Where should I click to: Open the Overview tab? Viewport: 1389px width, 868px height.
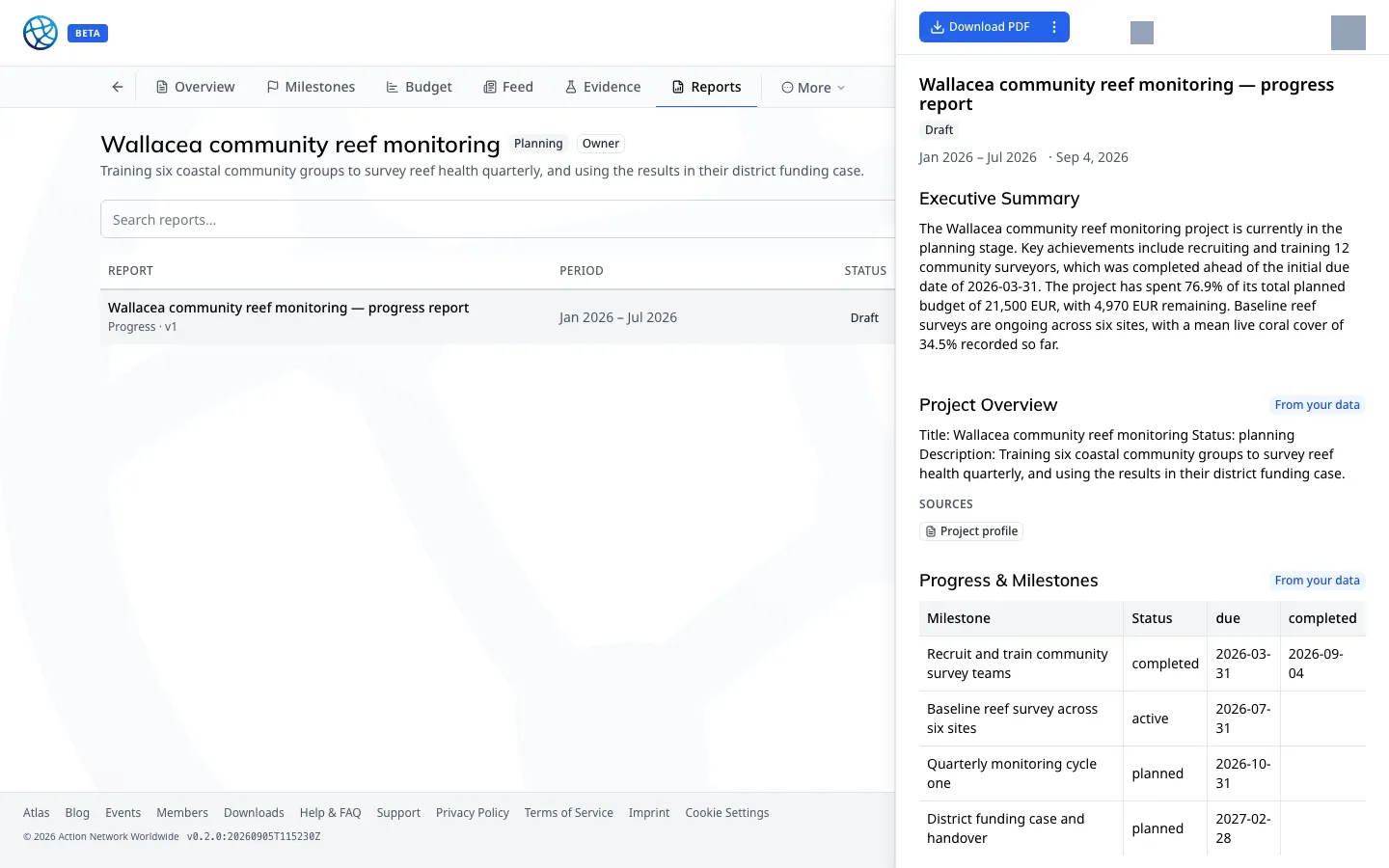pos(196,87)
